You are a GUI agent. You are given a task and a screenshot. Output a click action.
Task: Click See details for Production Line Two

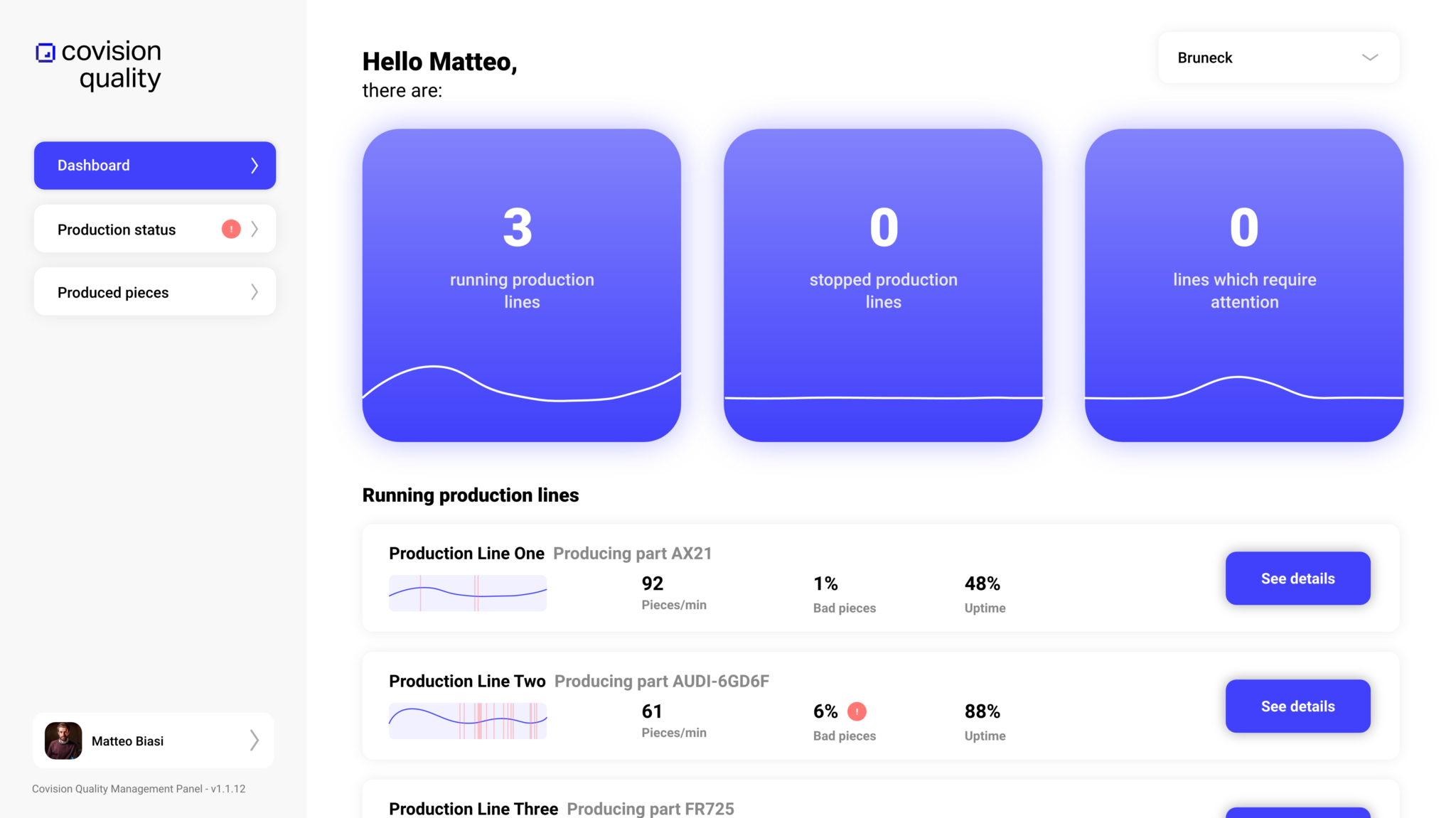[x=1297, y=706]
